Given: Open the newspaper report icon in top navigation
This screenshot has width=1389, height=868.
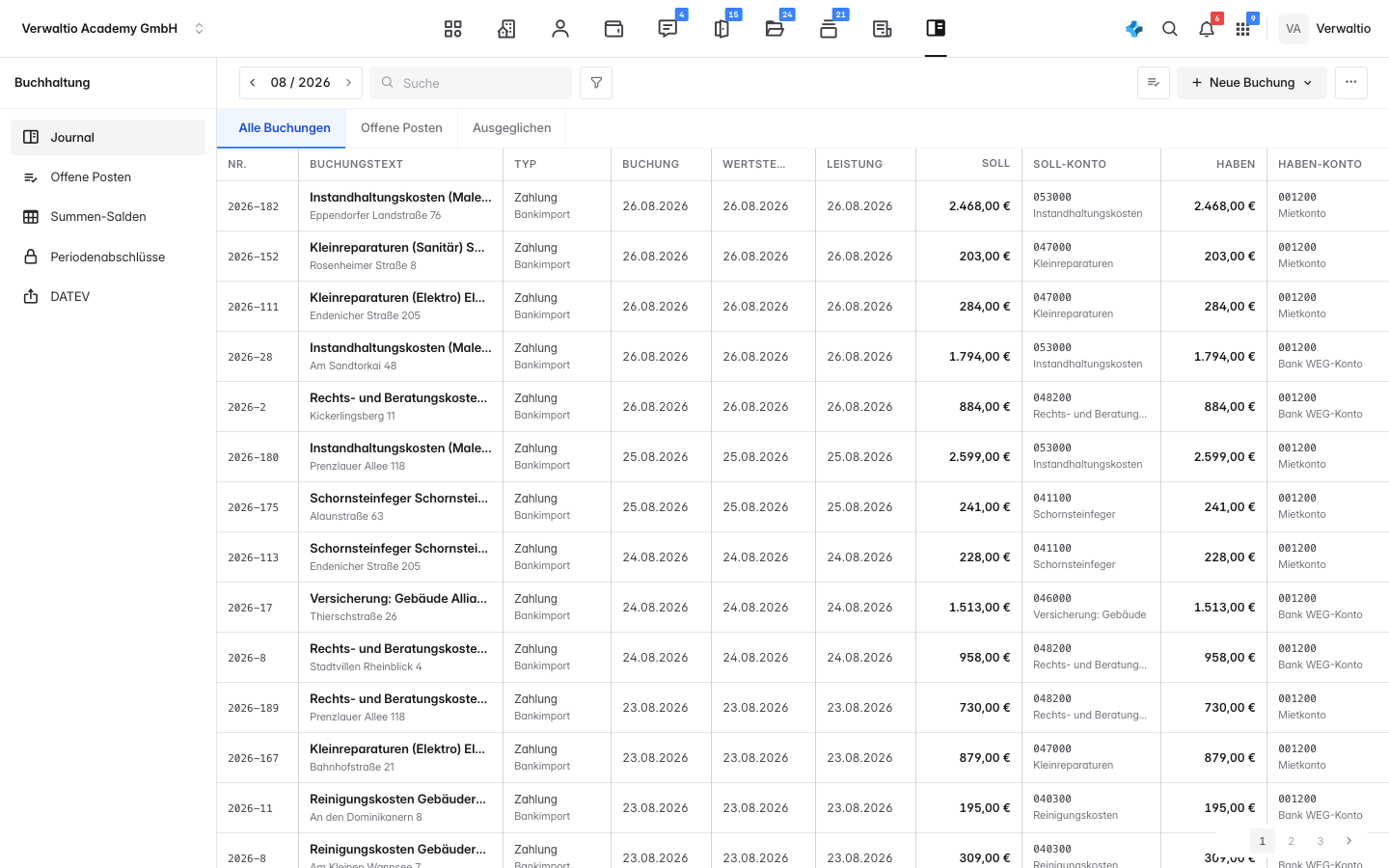Looking at the screenshot, I should point(882,29).
